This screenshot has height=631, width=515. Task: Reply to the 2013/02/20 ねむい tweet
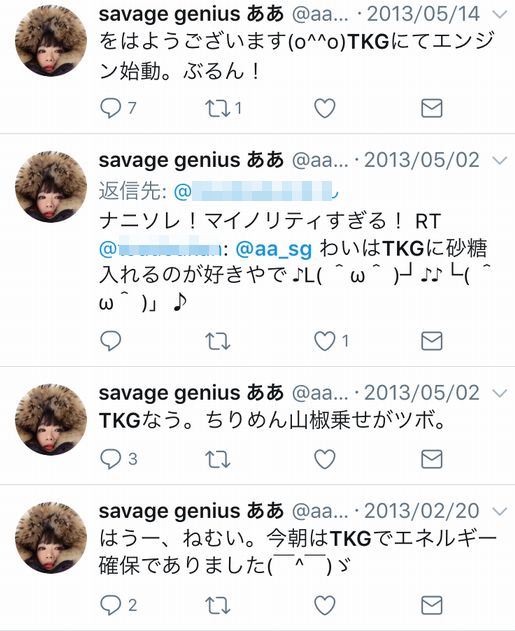(x=110, y=605)
